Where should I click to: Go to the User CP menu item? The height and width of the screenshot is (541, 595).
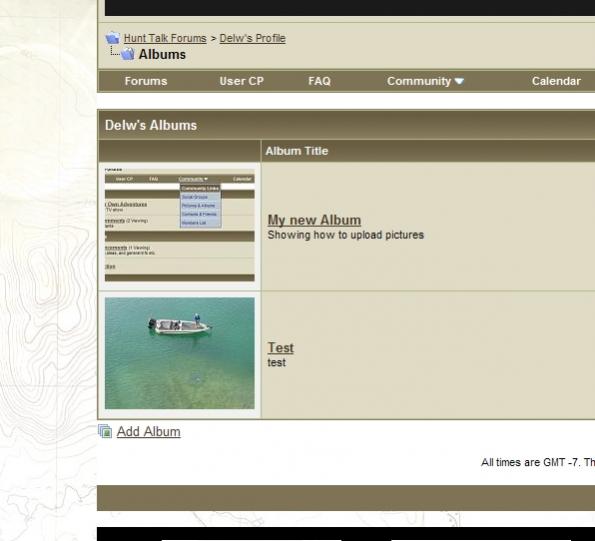pos(241,81)
